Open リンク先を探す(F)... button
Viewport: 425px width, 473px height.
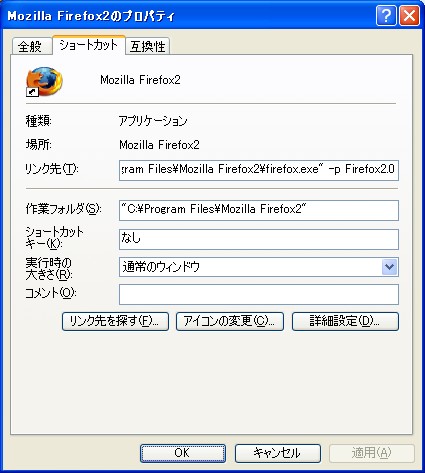coord(115,321)
